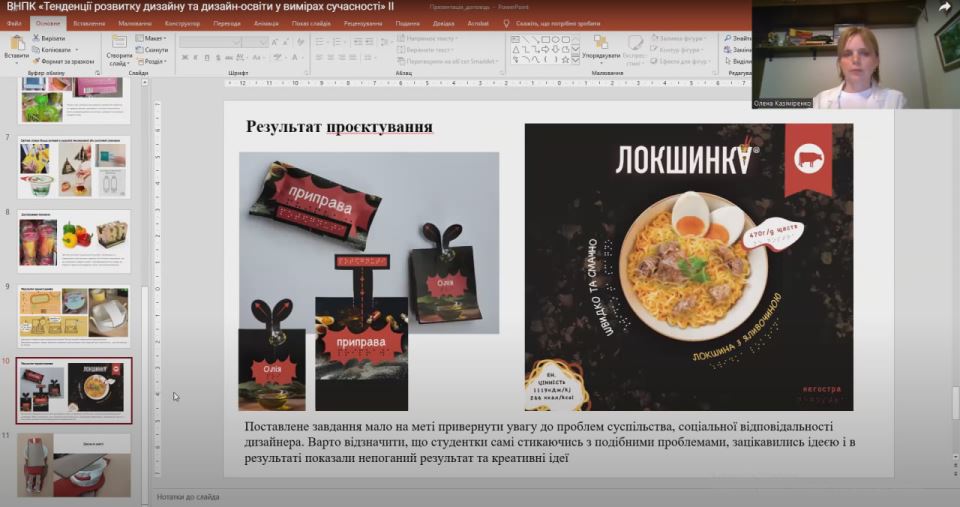The width and height of the screenshot is (960, 507).
Task: Click the numbered list icon
Action: coord(338,42)
